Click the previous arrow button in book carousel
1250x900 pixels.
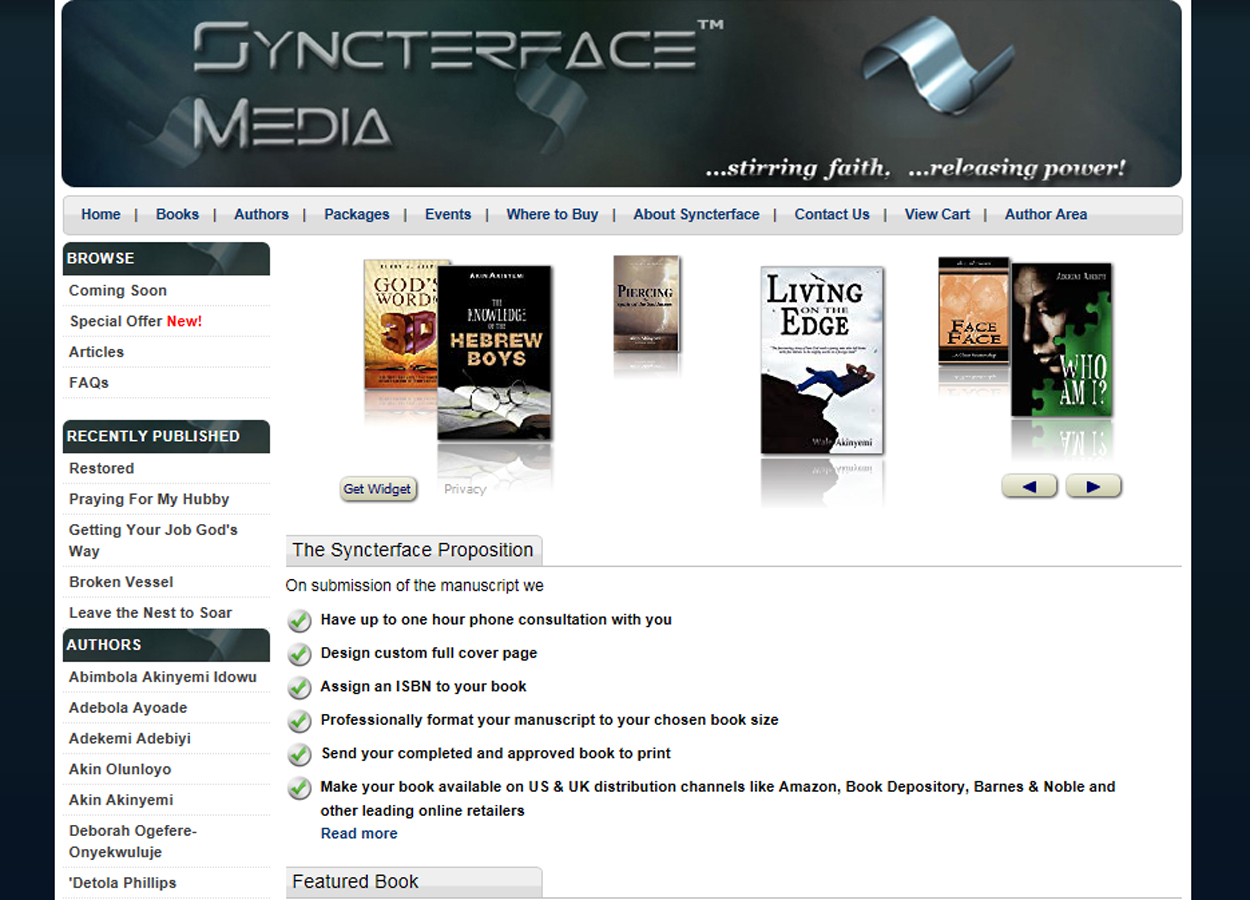[1029, 486]
